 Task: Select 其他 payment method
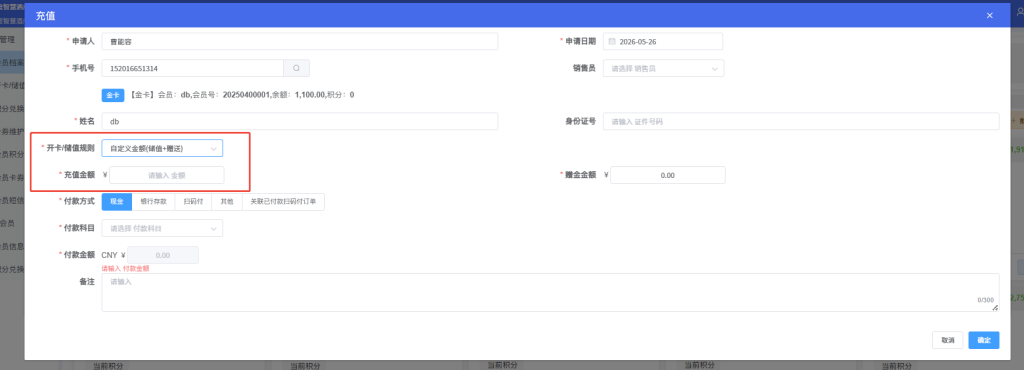pos(227,202)
